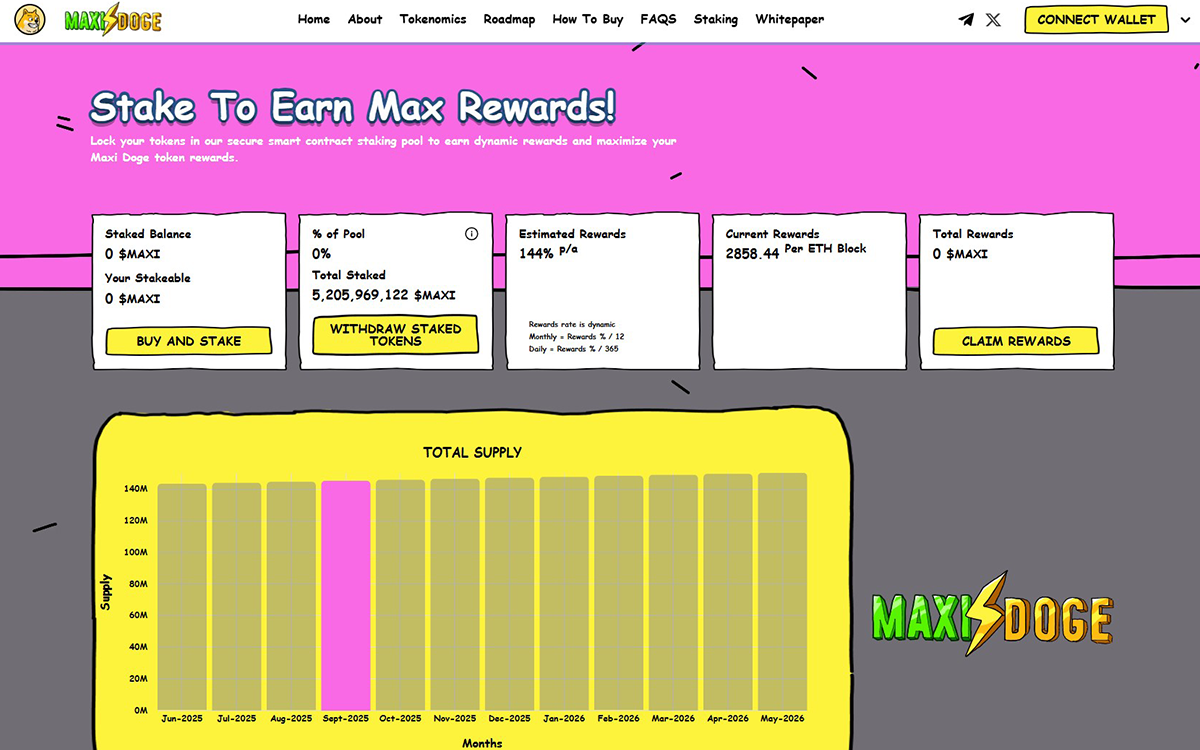Open the How To Buy menu item
The width and height of the screenshot is (1200, 750).
coord(588,19)
